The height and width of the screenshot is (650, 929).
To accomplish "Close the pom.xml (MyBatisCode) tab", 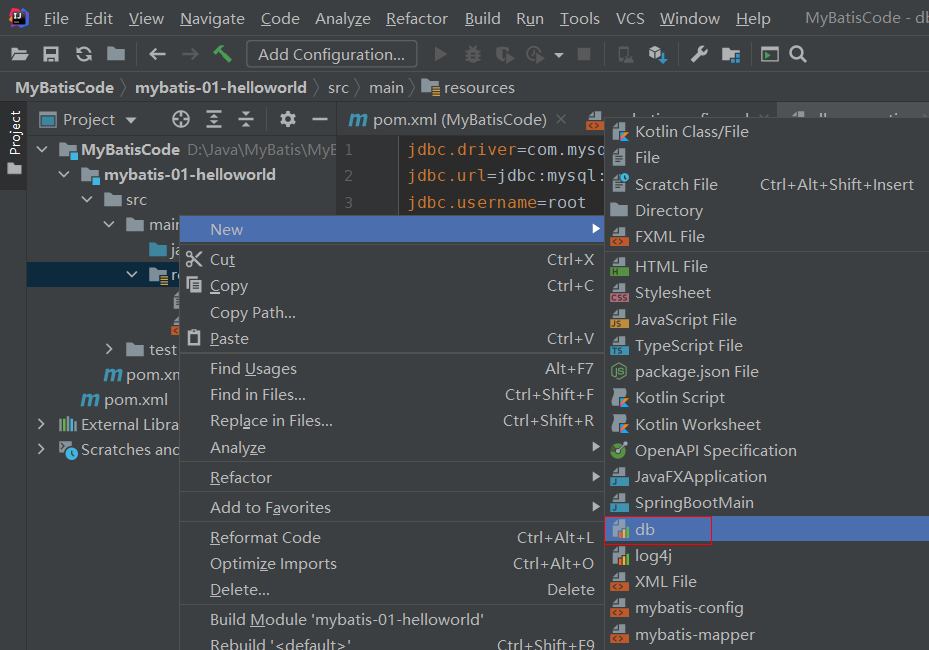I will point(560,119).
